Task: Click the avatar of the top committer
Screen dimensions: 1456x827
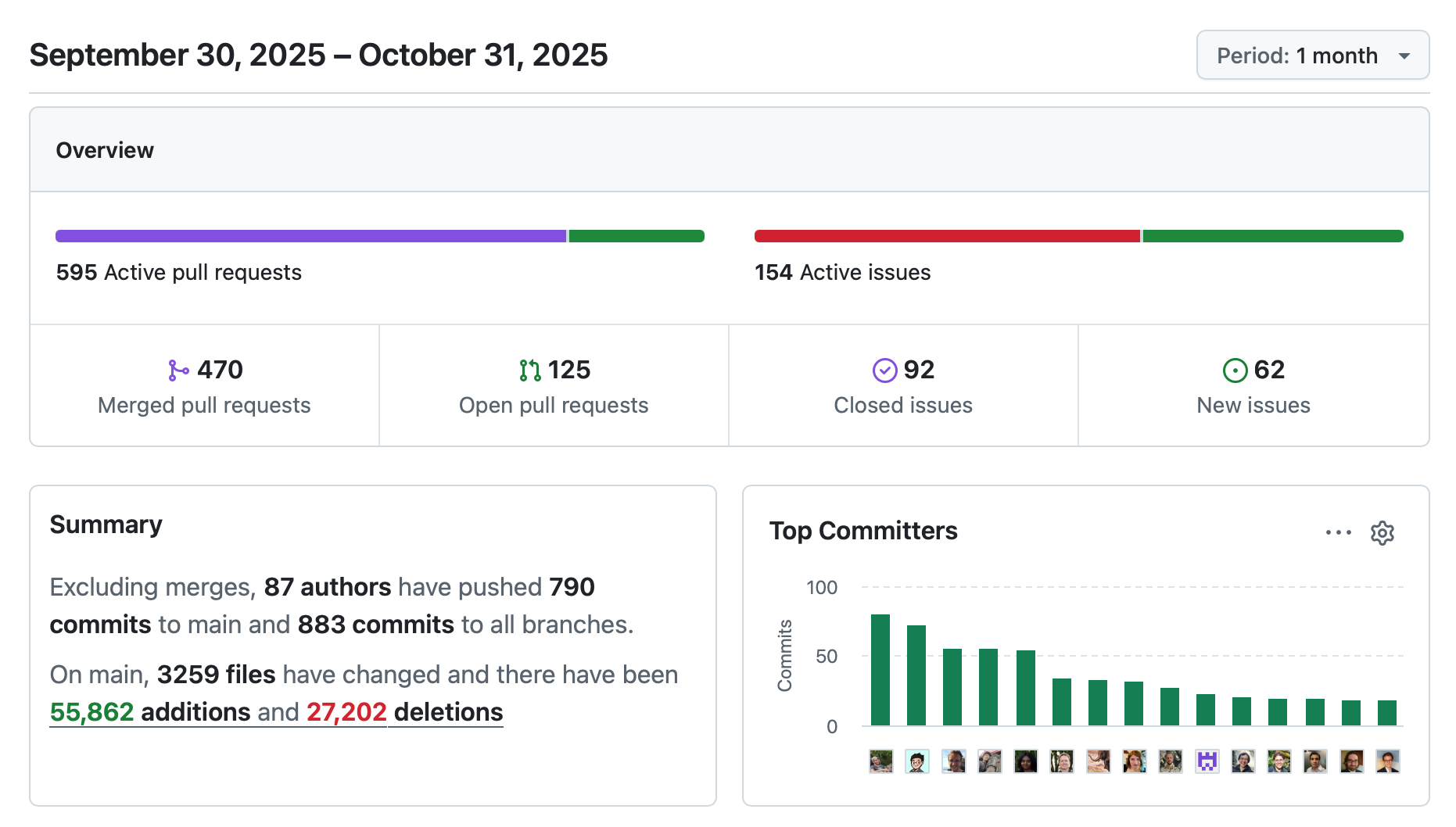Action: (x=880, y=761)
